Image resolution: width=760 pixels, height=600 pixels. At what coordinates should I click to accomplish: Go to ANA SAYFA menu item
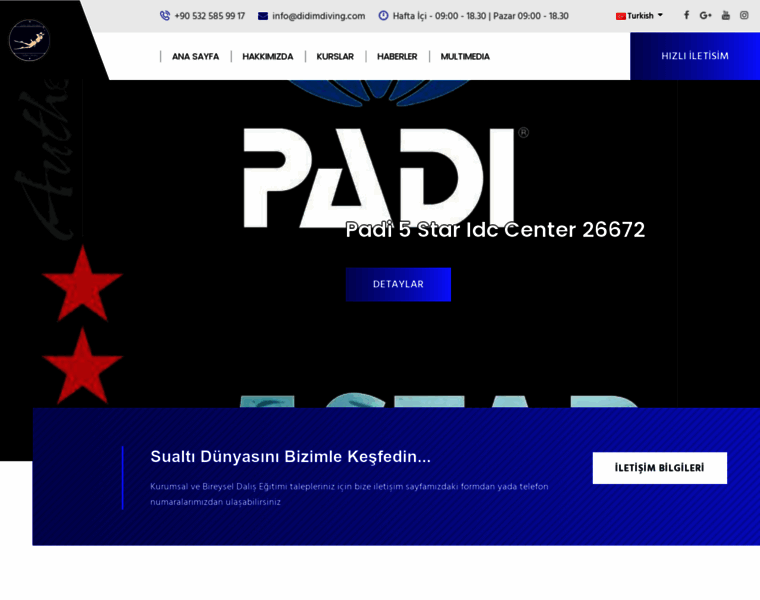[x=195, y=57]
